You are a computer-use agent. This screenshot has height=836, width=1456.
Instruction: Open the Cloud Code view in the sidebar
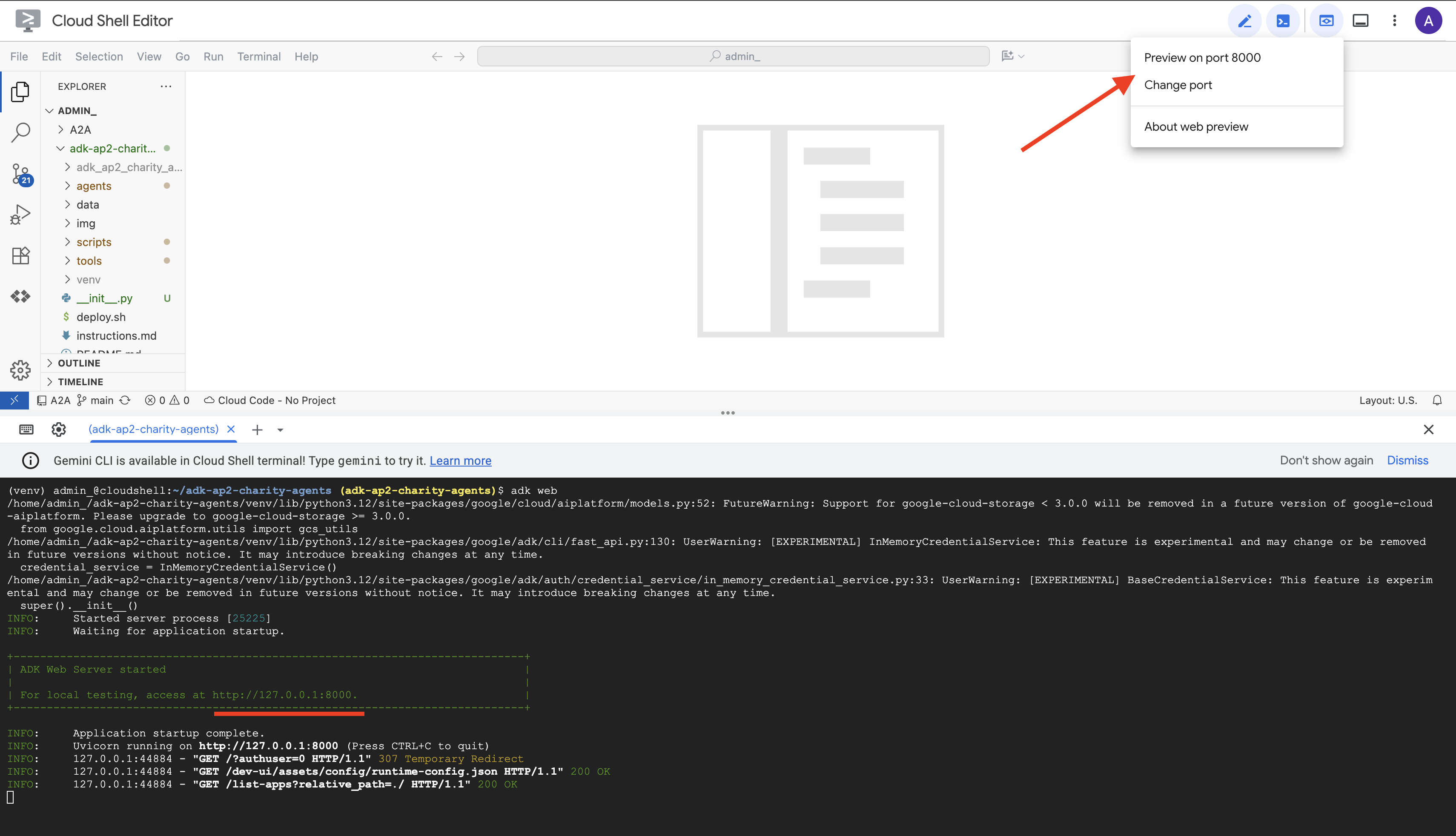click(20, 296)
